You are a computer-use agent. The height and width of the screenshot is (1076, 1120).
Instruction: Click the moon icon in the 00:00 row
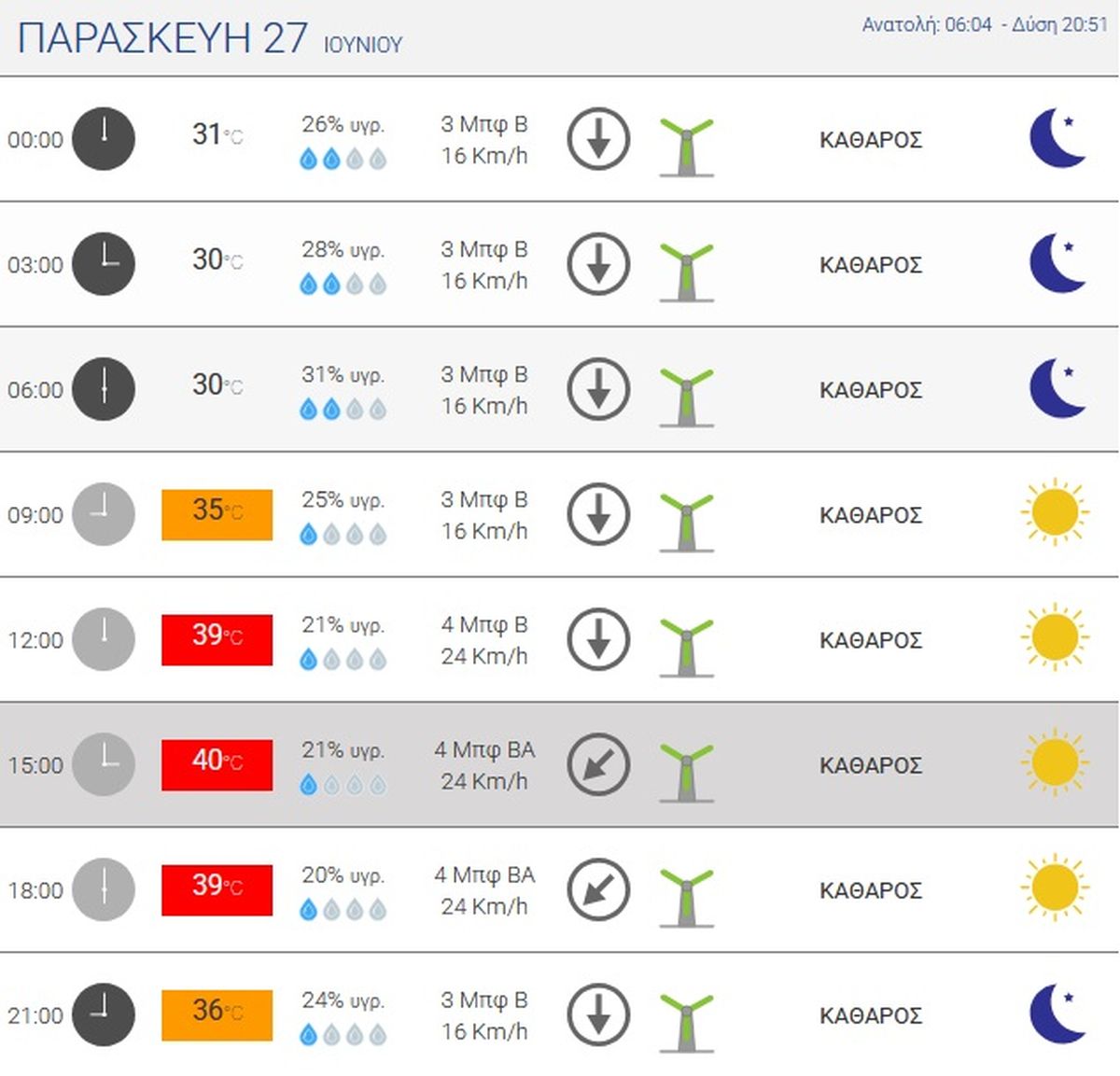pos(1057,139)
